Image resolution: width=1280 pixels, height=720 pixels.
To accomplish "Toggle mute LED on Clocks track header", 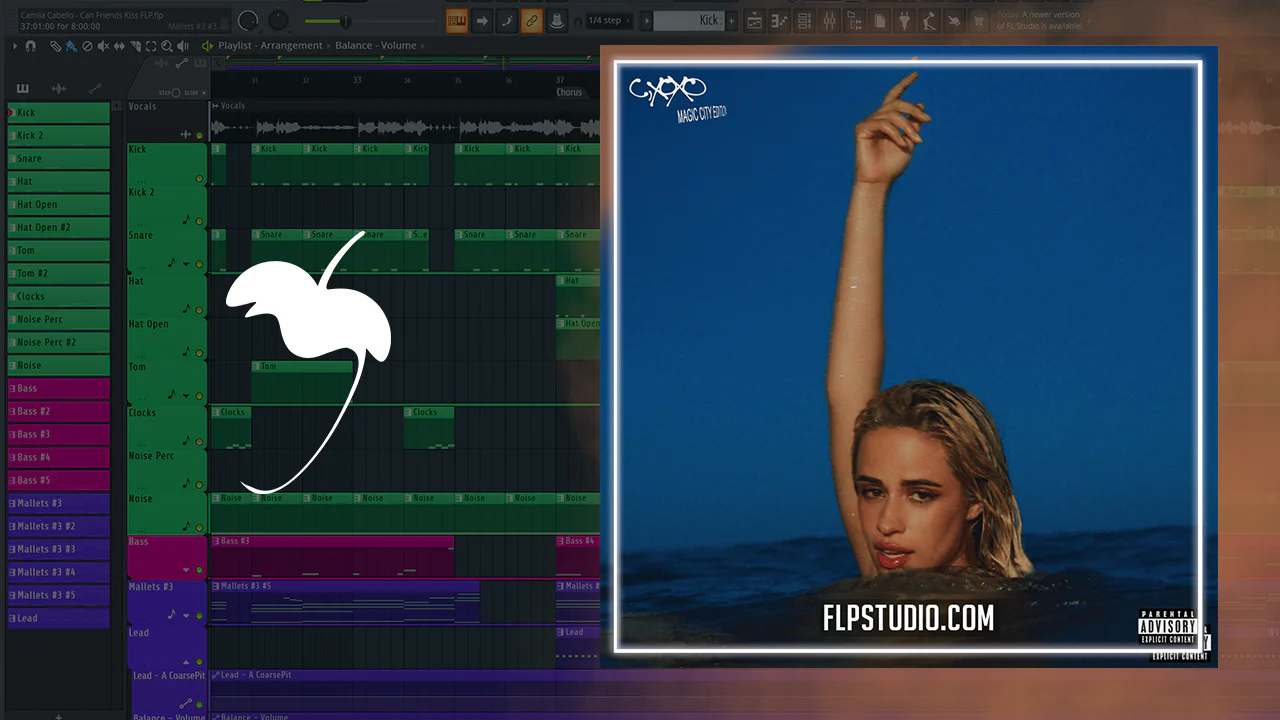I will point(199,441).
